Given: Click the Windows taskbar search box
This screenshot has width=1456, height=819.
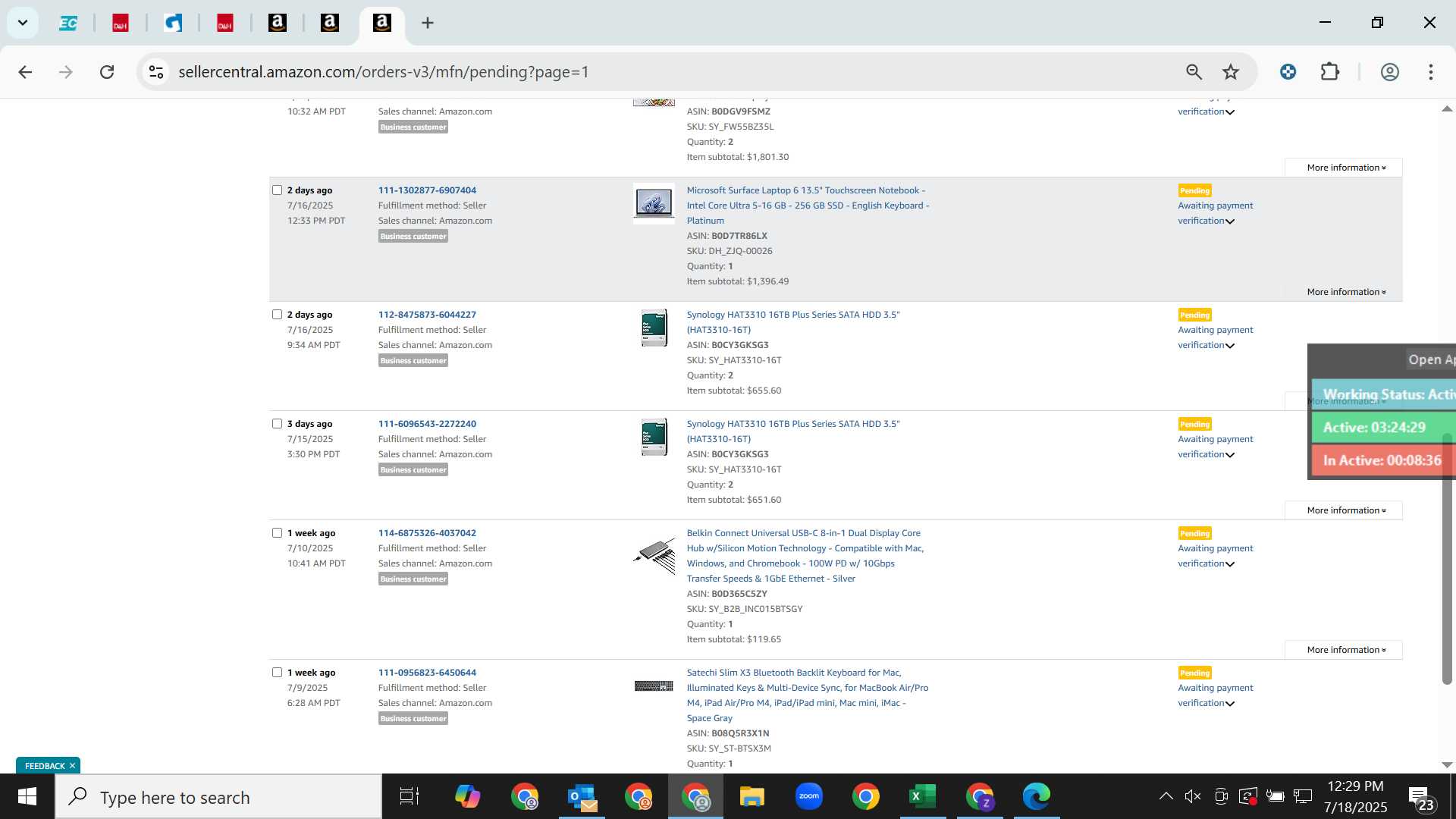Looking at the screenshot, I should (219, 797).
